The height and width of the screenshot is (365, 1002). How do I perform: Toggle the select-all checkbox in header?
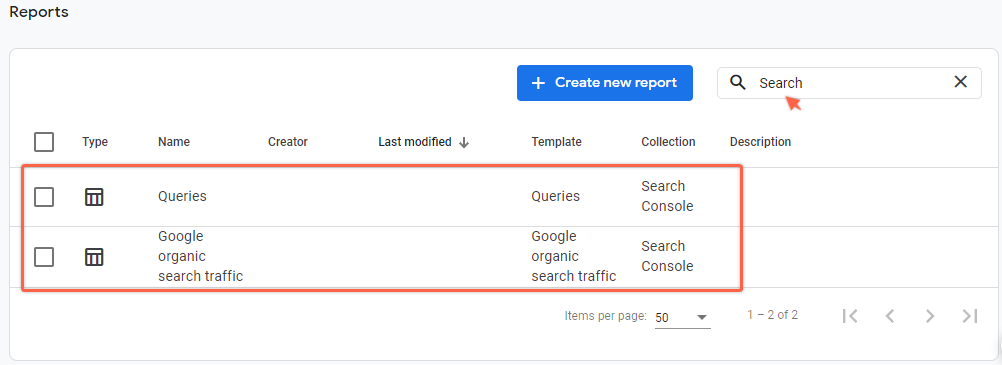click(x=44, y=142)
